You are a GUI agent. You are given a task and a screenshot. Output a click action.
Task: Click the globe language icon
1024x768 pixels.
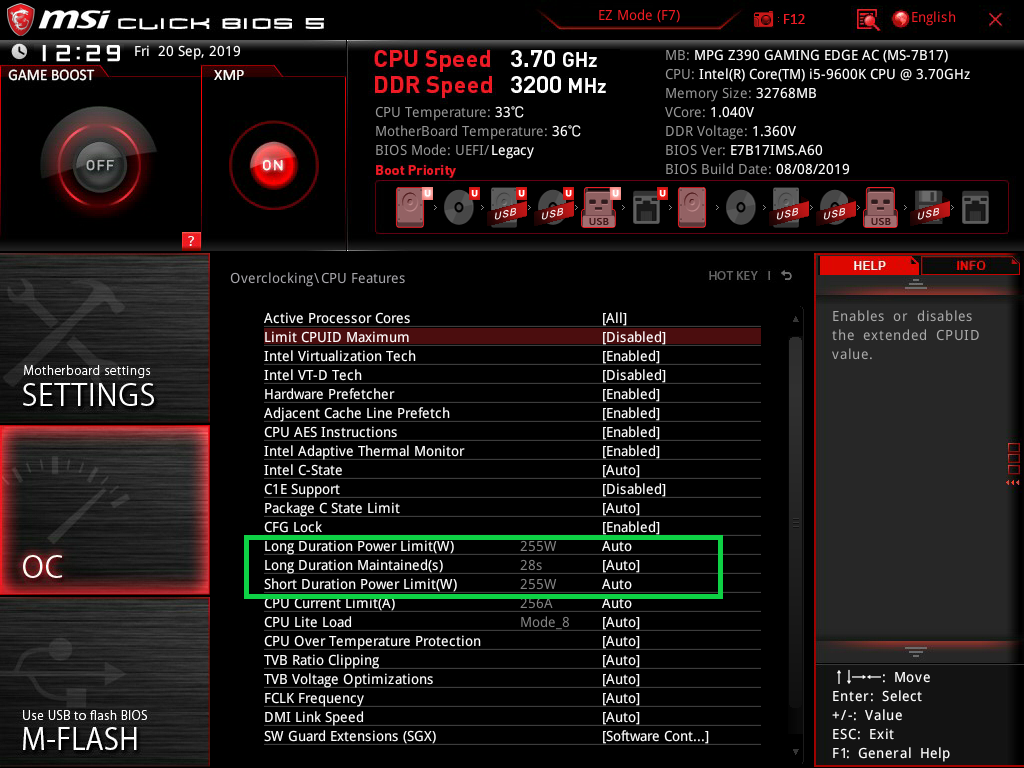(x=901, y=19)
